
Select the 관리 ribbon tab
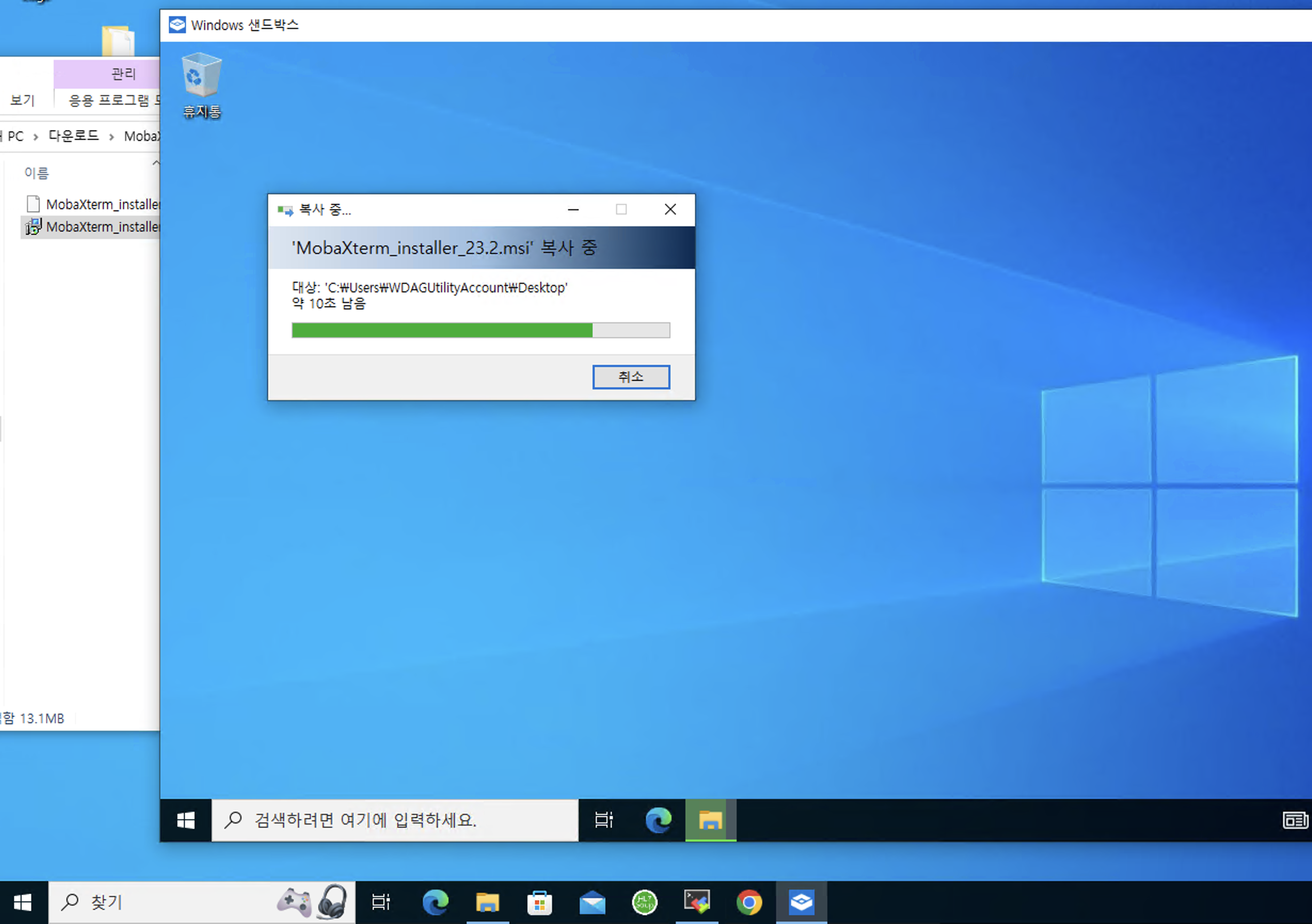[123, 74]
